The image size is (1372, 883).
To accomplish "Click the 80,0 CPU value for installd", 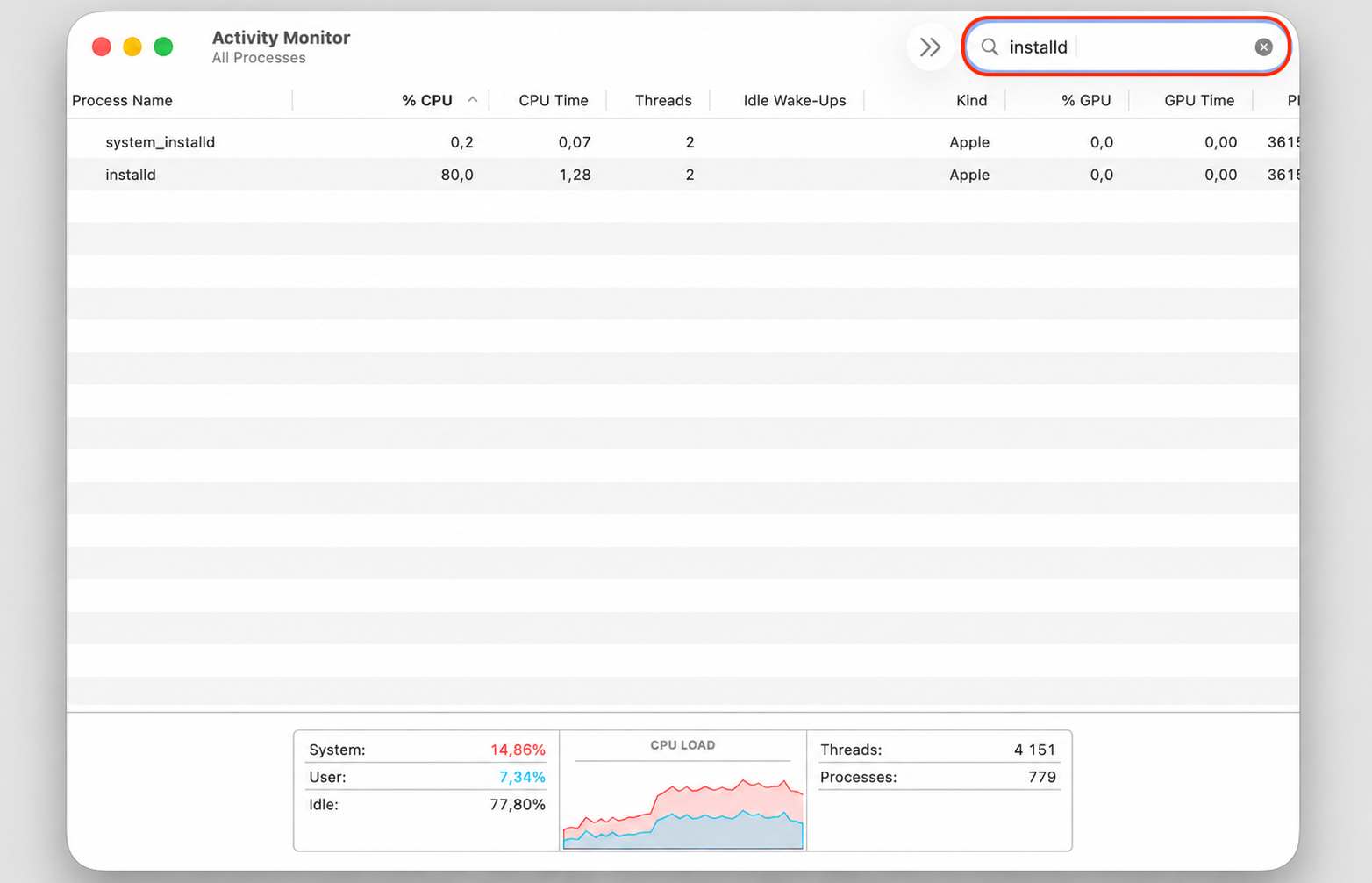I will pos(456,175).
